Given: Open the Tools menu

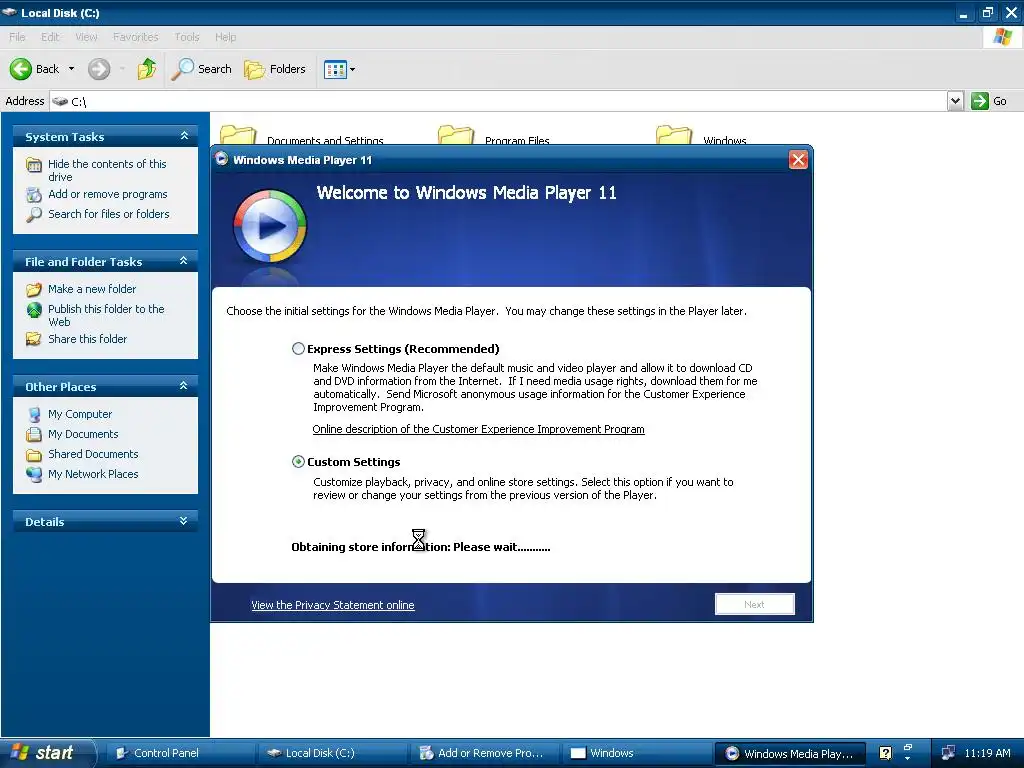Looking at the screenshot, I should point(187,37).
